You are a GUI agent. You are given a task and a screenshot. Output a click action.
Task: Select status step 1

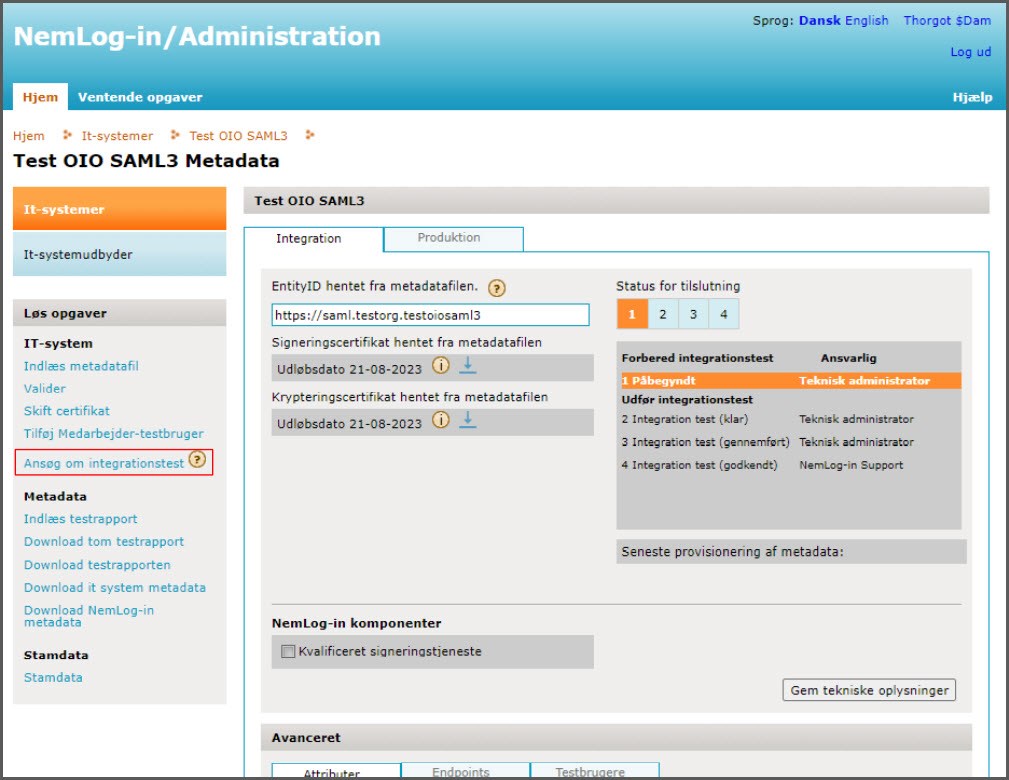[x=632, y=314]
